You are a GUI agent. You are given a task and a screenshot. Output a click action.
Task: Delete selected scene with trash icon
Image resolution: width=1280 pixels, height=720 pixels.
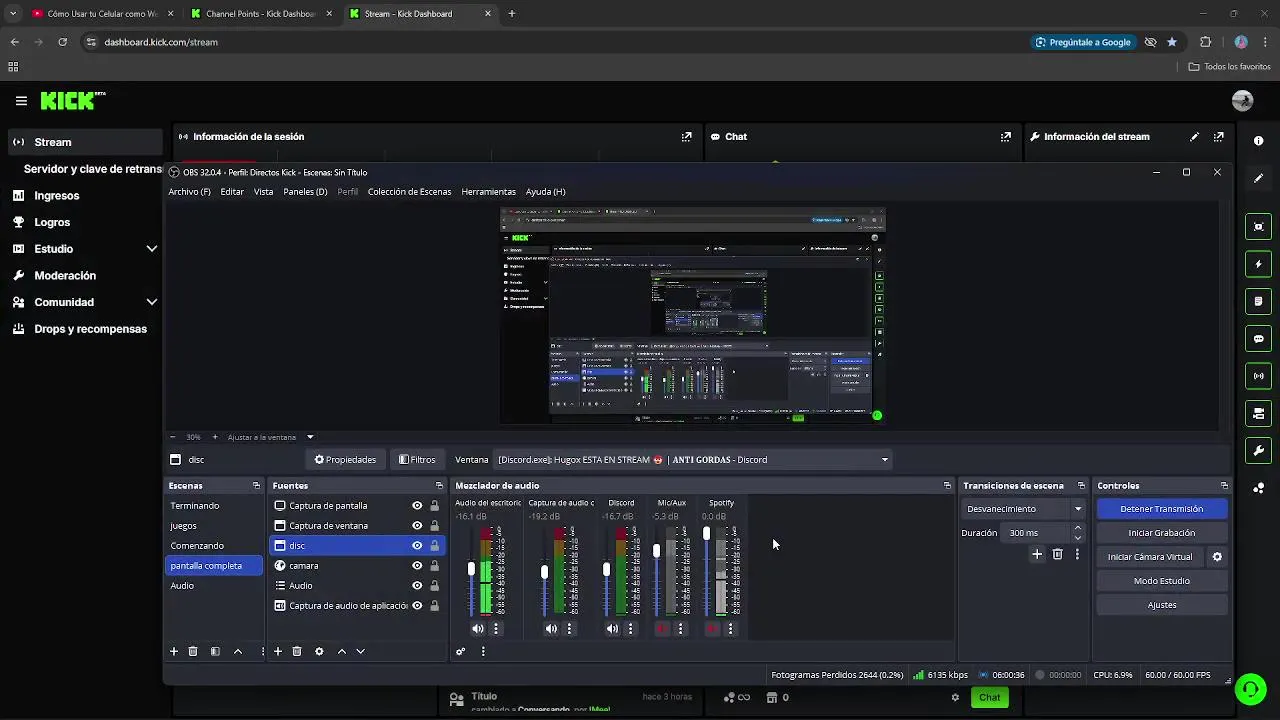click(x=193, y=651)
